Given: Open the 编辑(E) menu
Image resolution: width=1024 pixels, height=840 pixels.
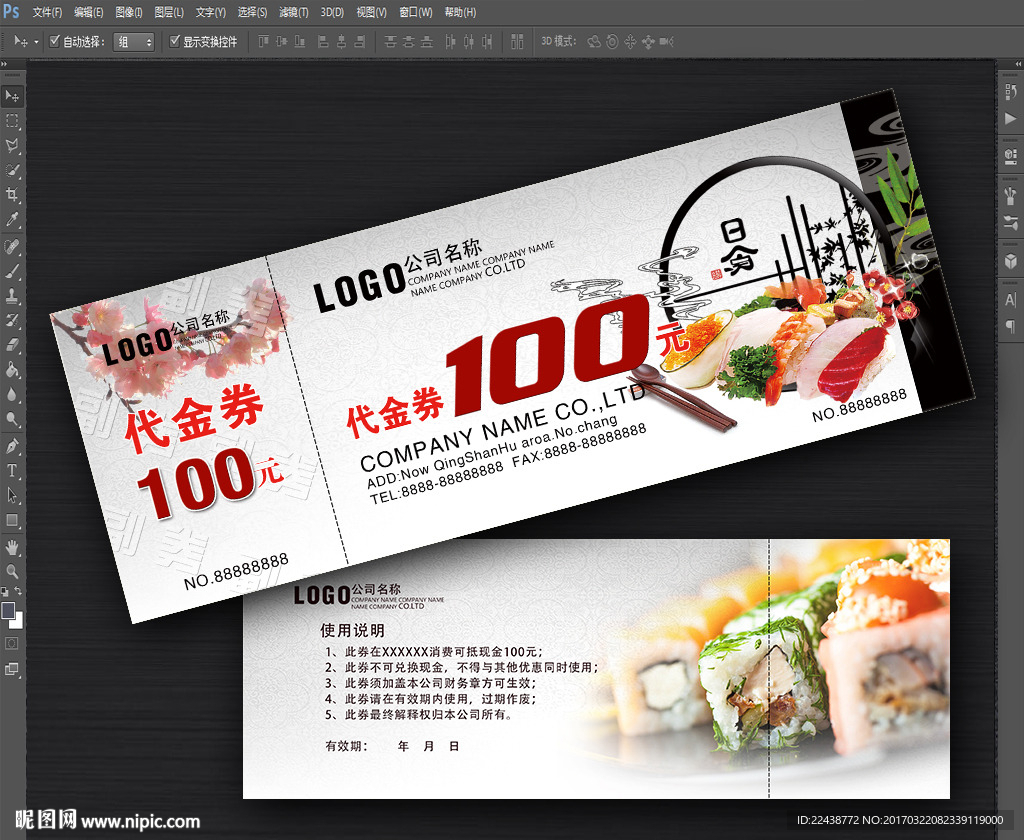Looking at the screenshot, I should pos(88,12).
